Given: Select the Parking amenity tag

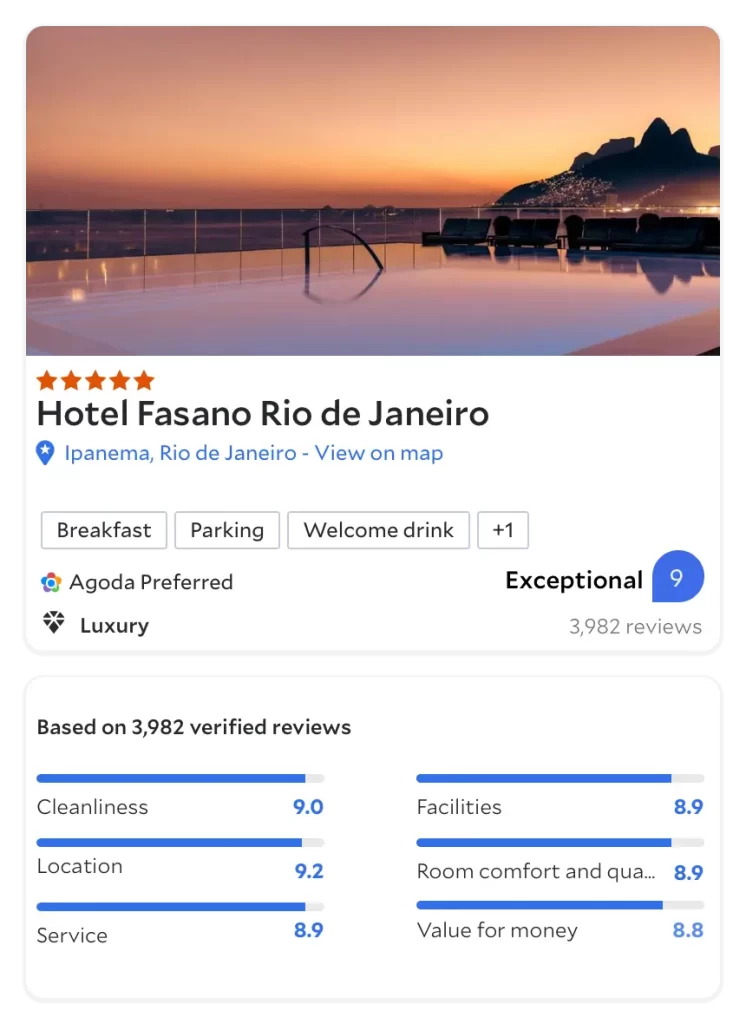Looking at the screenshot, I should 227,530.
